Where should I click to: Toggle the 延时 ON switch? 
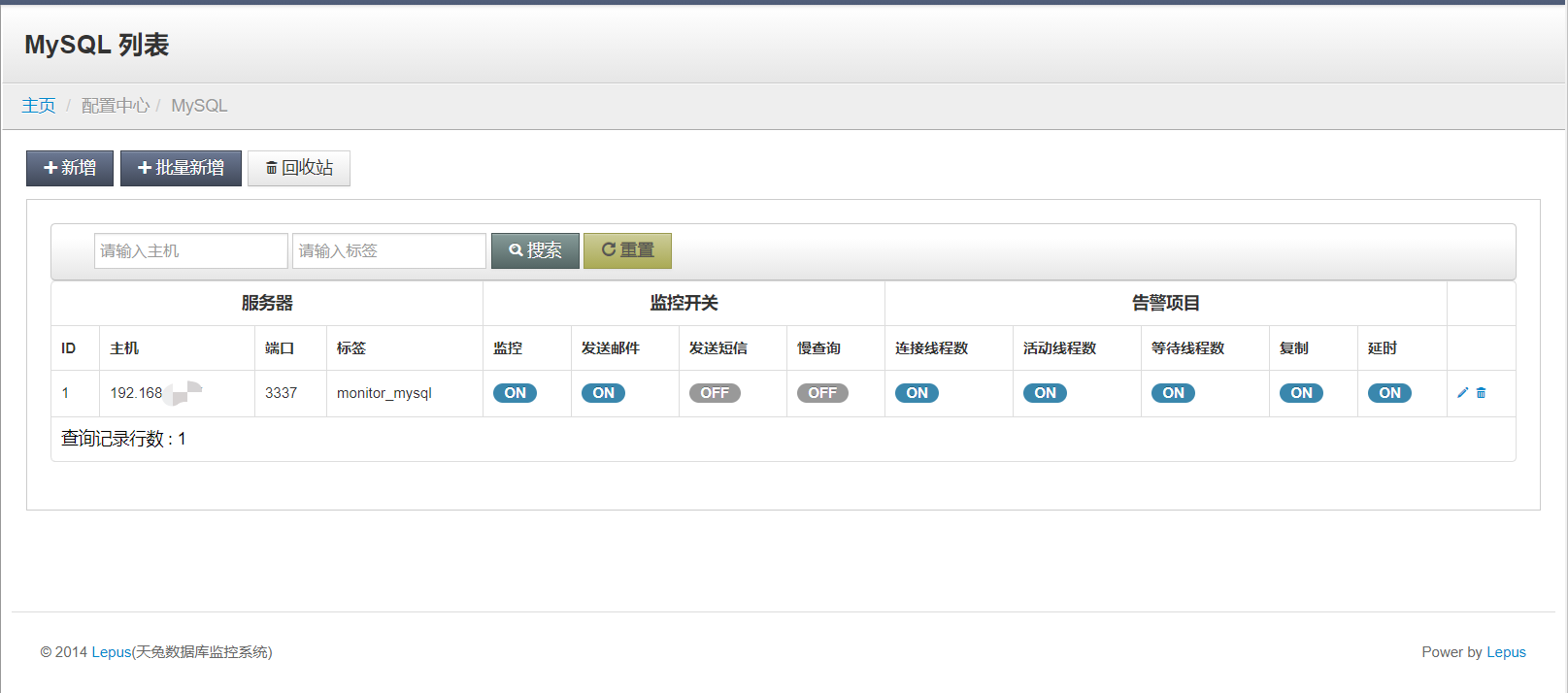[1389, 393]
